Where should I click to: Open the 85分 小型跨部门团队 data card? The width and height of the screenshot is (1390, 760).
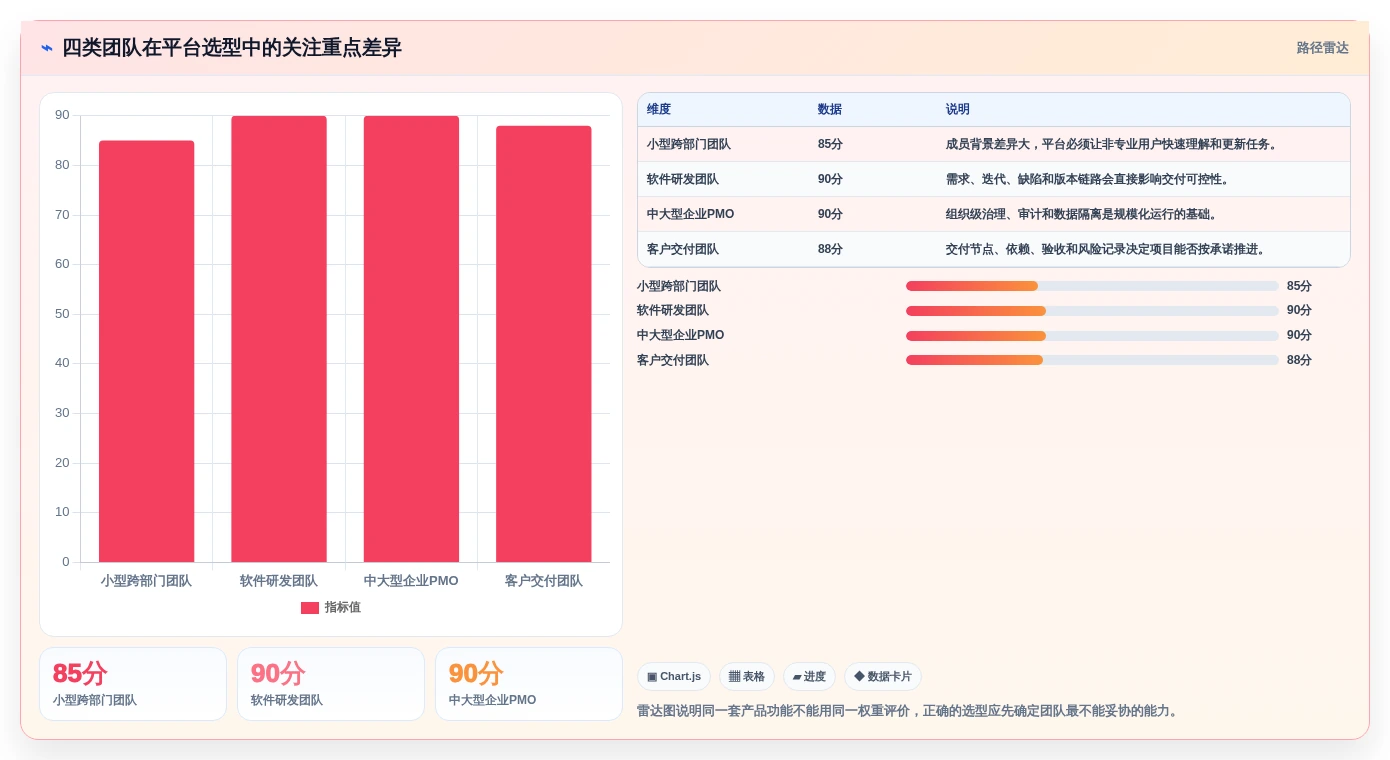(133, 684)
